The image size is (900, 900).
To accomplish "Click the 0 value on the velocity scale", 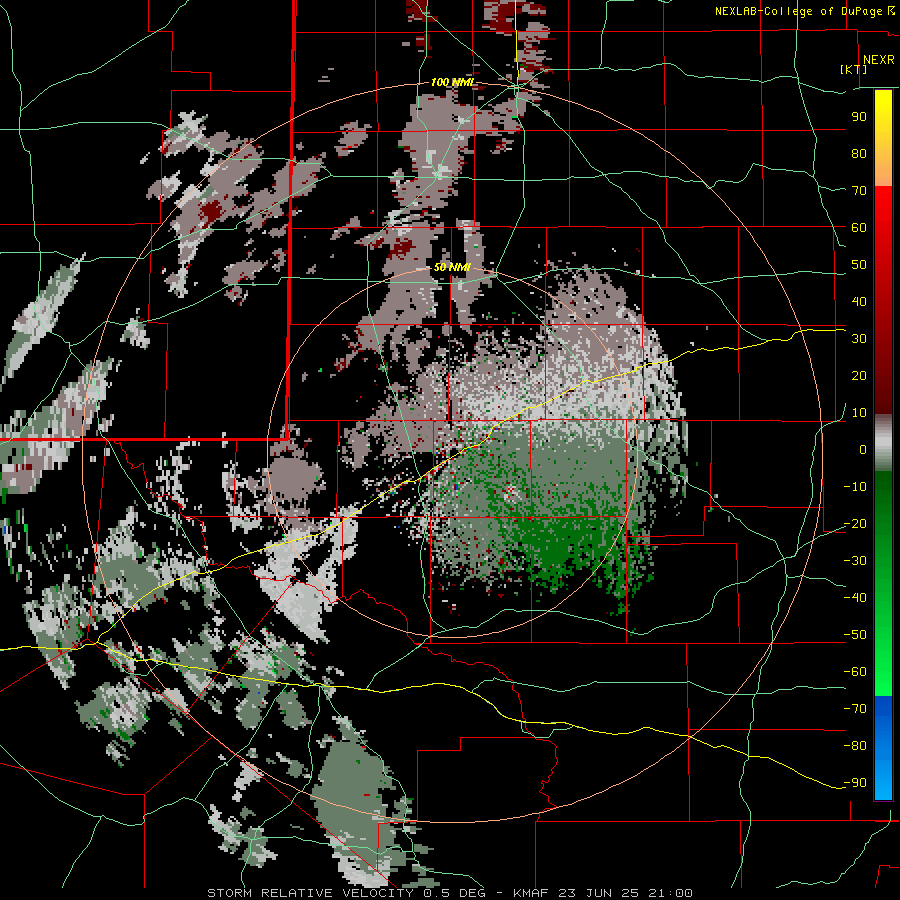I will pyautogui.click(x=863, y=449).
